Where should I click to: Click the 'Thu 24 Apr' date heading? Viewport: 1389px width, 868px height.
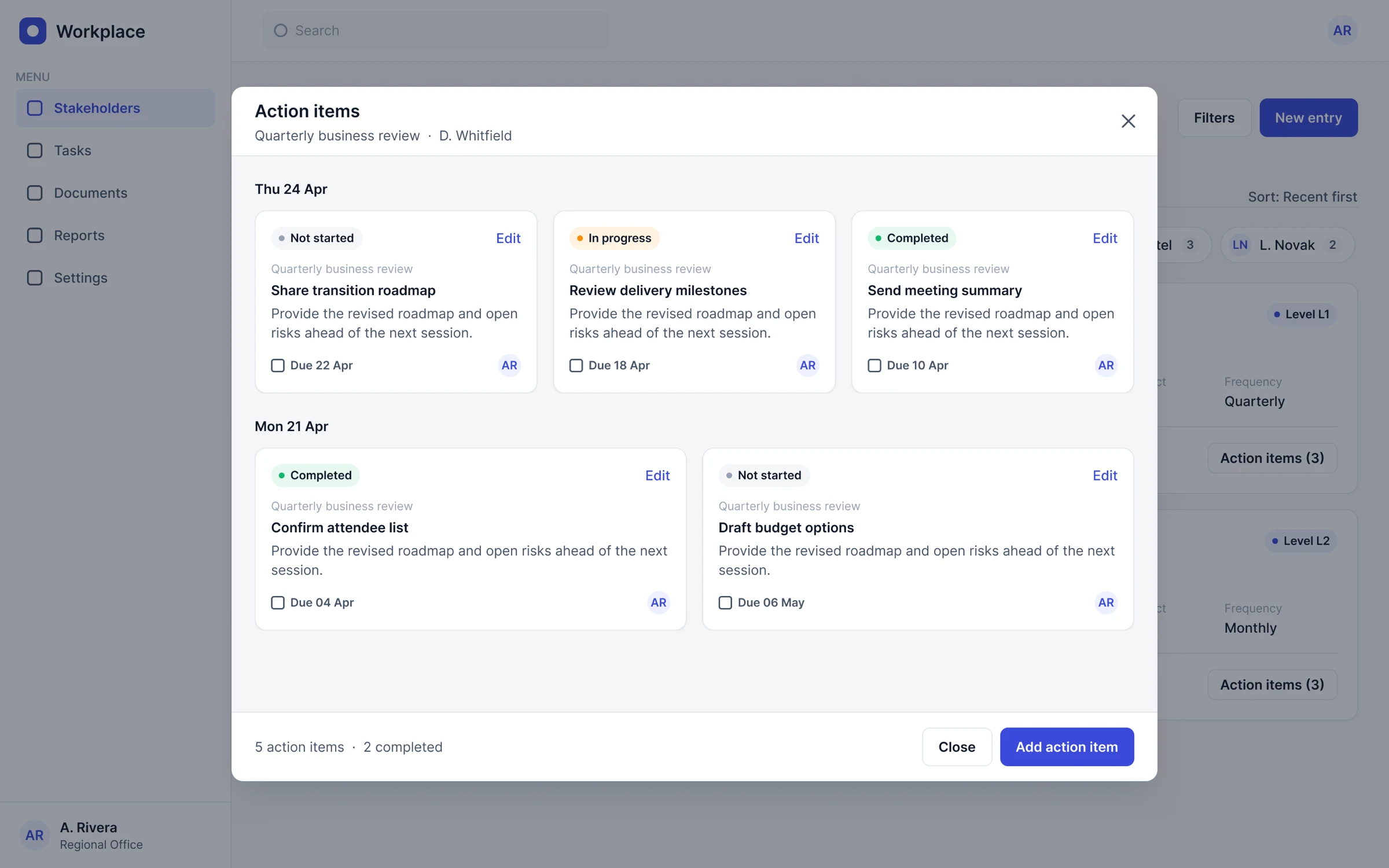pyautogui.click(x=291, y=189)
